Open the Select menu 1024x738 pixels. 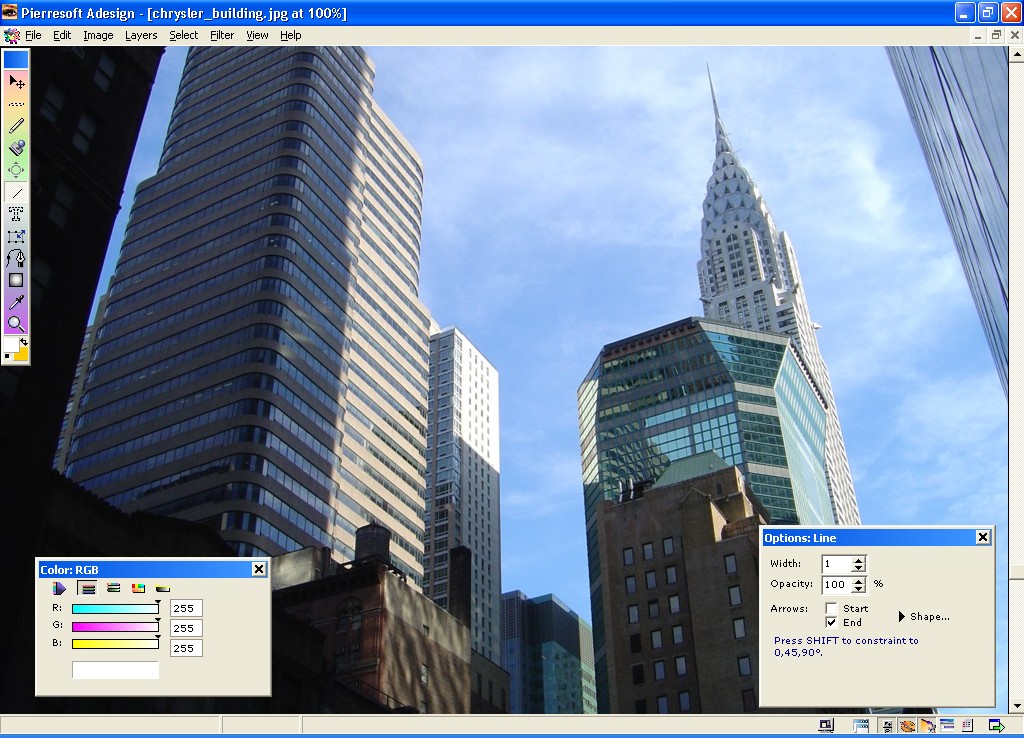[184, 35]
